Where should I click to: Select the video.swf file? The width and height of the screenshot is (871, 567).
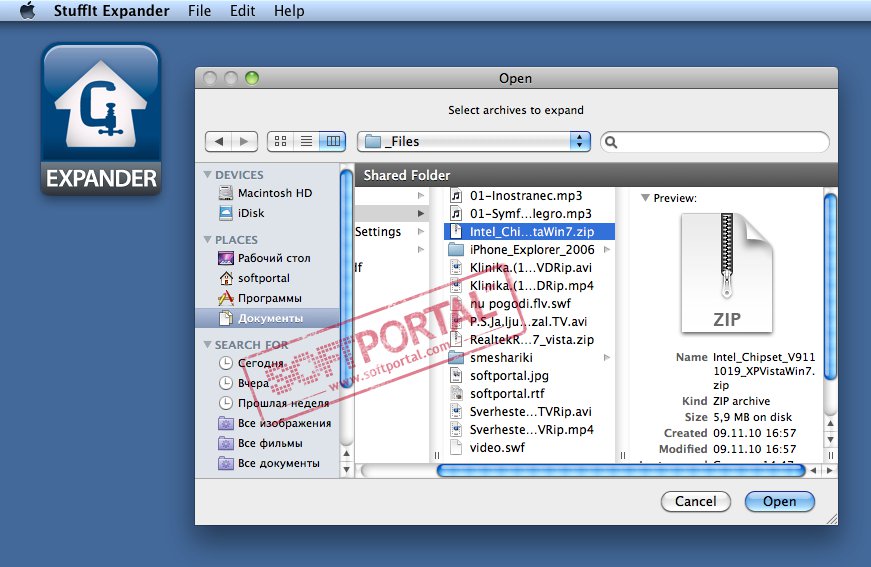(x=529, y=447)
